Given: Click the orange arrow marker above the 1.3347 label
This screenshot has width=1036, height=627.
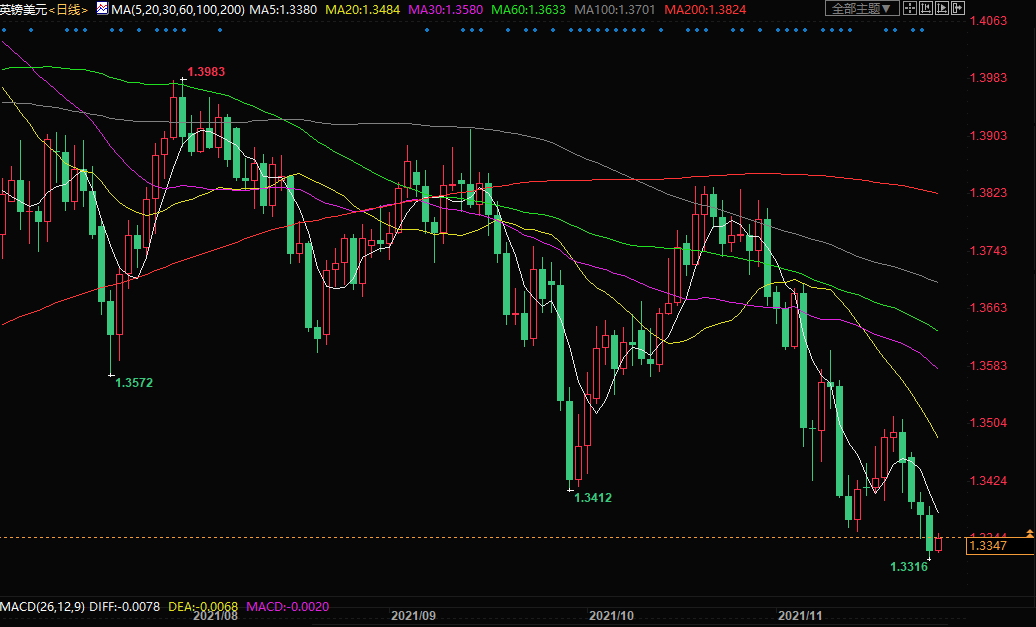Looking at the screenshot, I should pyautogui.click(x=1030, y=531).
